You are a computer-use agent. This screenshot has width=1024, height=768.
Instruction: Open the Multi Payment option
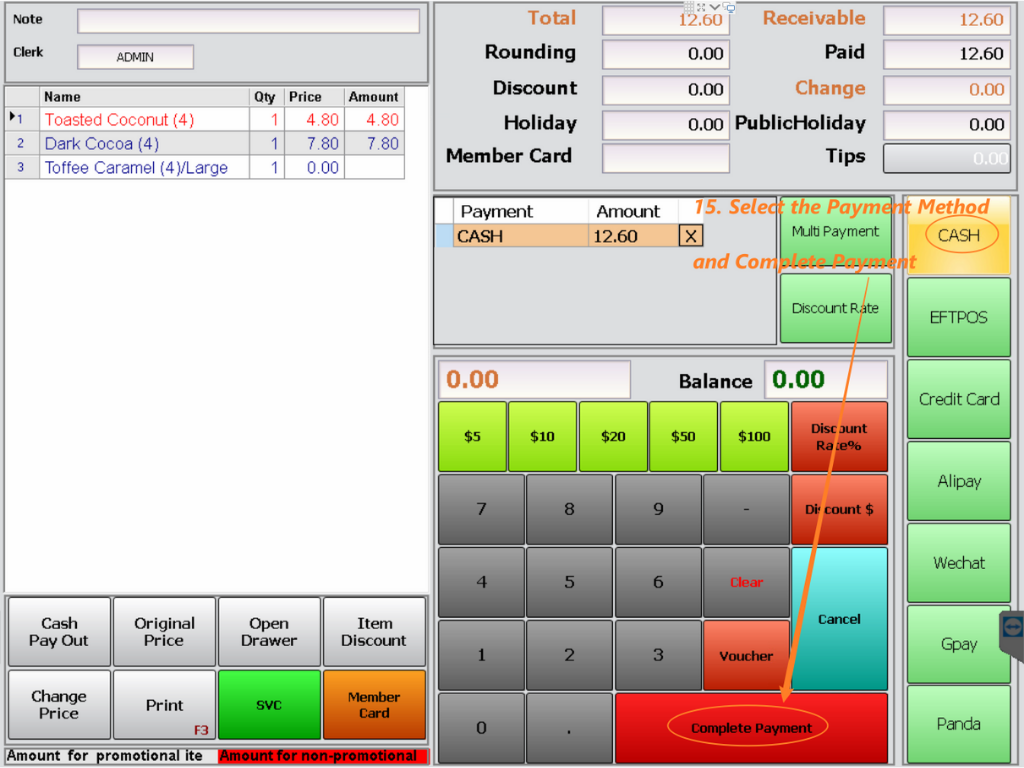click(x=835, y=232)
